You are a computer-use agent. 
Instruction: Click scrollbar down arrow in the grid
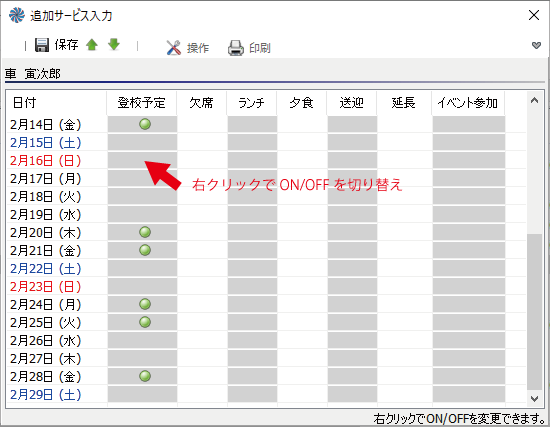[534, 399]
